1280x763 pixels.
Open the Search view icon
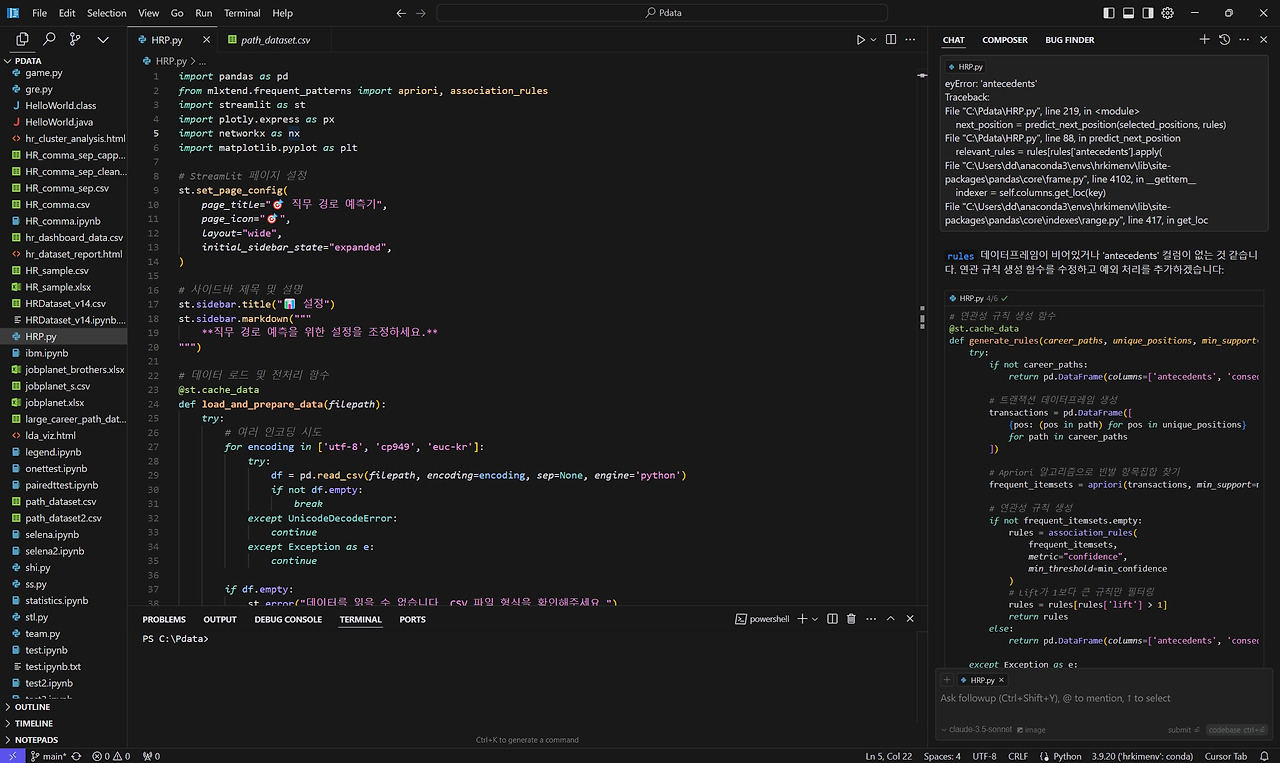coord(49,39)
